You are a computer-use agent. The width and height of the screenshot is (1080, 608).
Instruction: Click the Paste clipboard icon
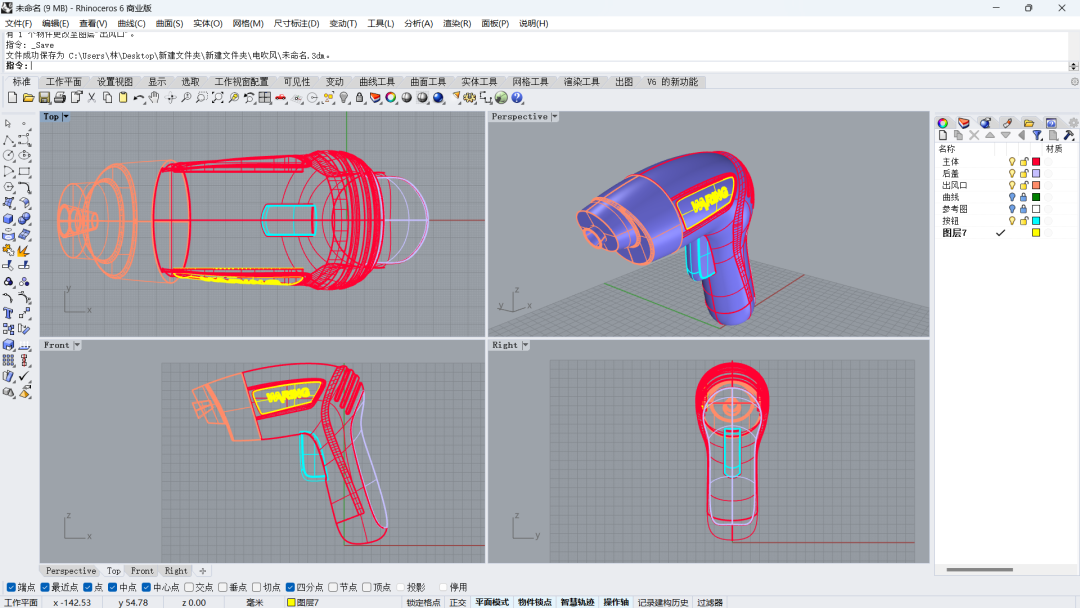[x=123, y=98]
